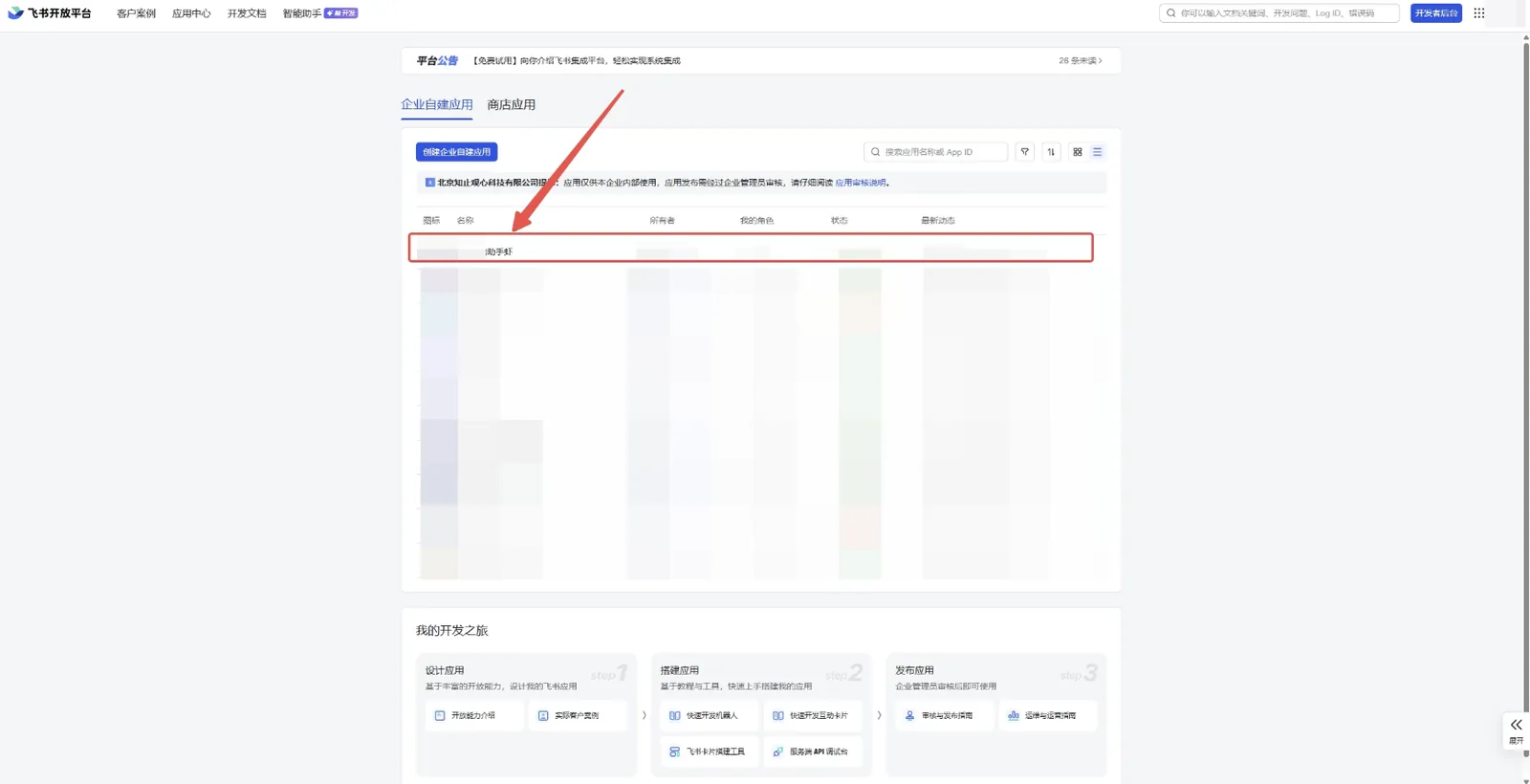Click the 实际客户案例 card icon
The width and height of the screenshot is (1530, 784).
point(543,715)
